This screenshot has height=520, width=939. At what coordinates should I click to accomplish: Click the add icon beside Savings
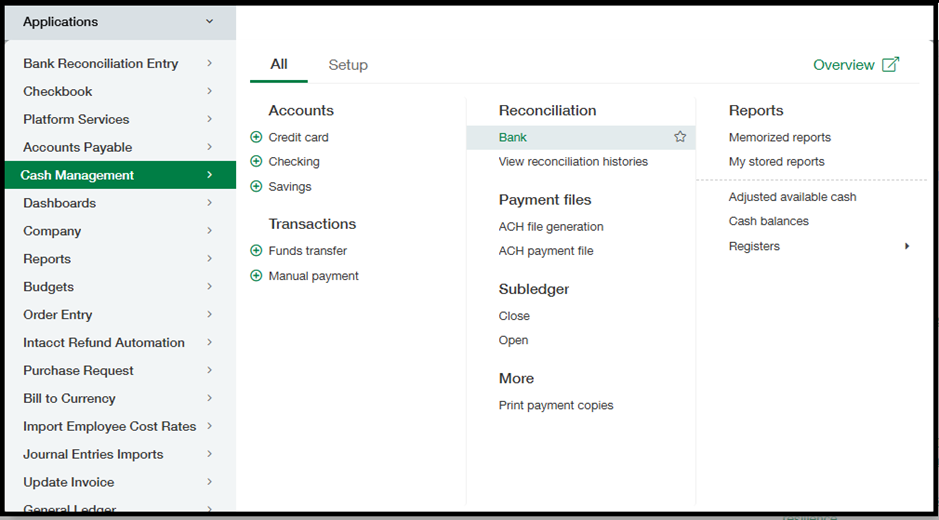(256, 187)
